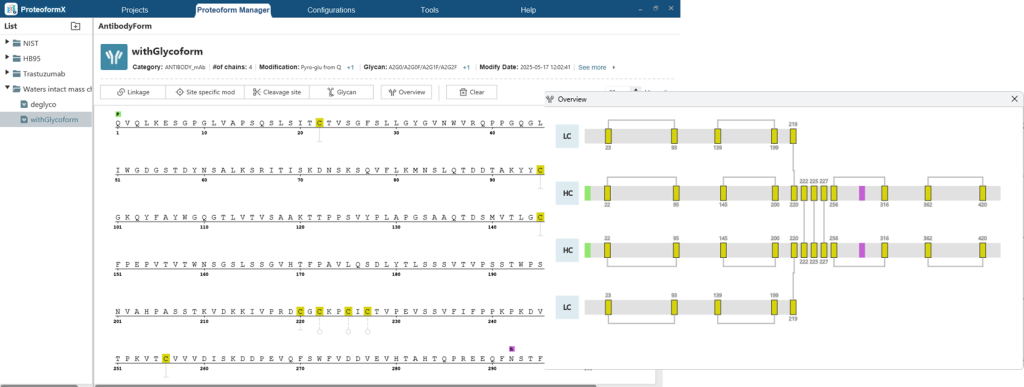Open the Configurations menu
The image size is (1024, 387).
331,10
